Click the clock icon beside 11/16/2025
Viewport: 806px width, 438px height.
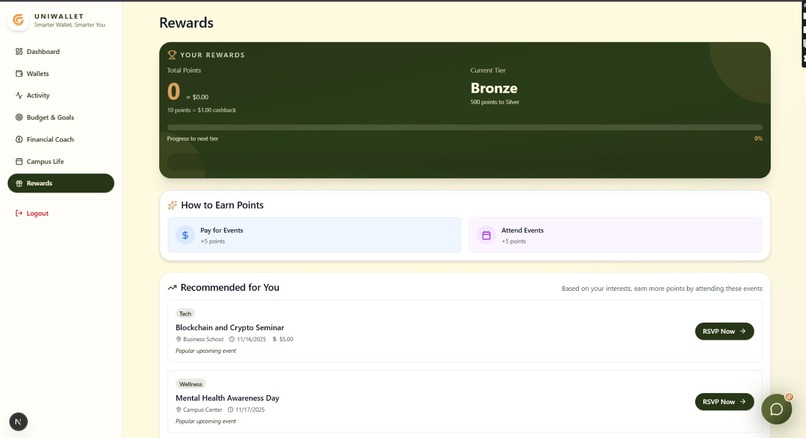point(231,339)
